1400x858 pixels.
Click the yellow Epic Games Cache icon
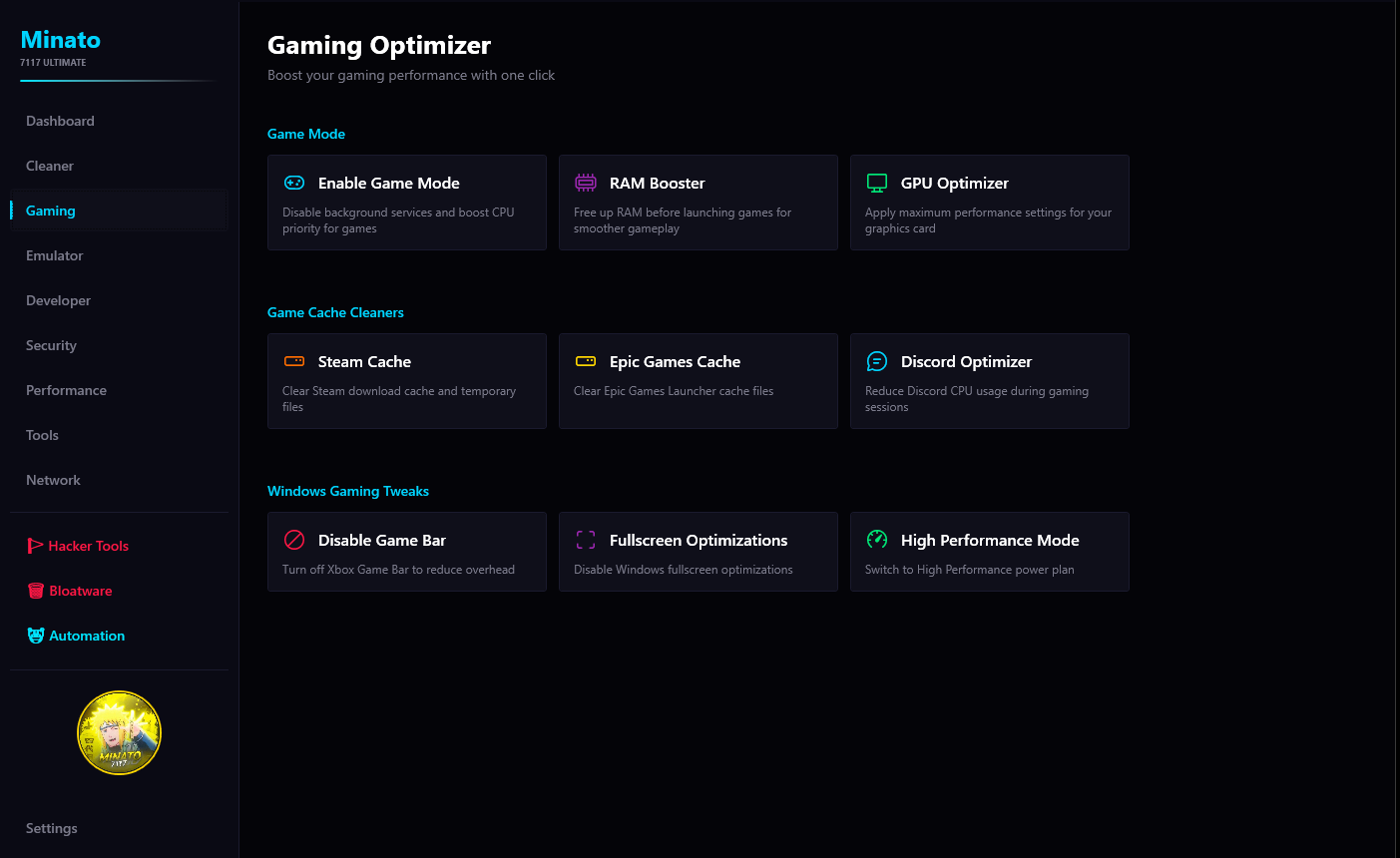click(x=586, y=361)
